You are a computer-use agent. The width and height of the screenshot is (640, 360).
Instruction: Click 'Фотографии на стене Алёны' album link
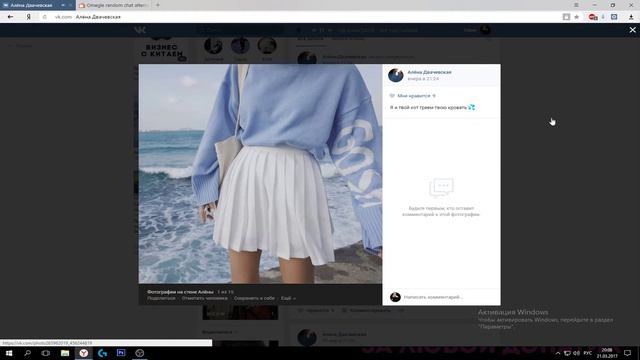point(180,292)
